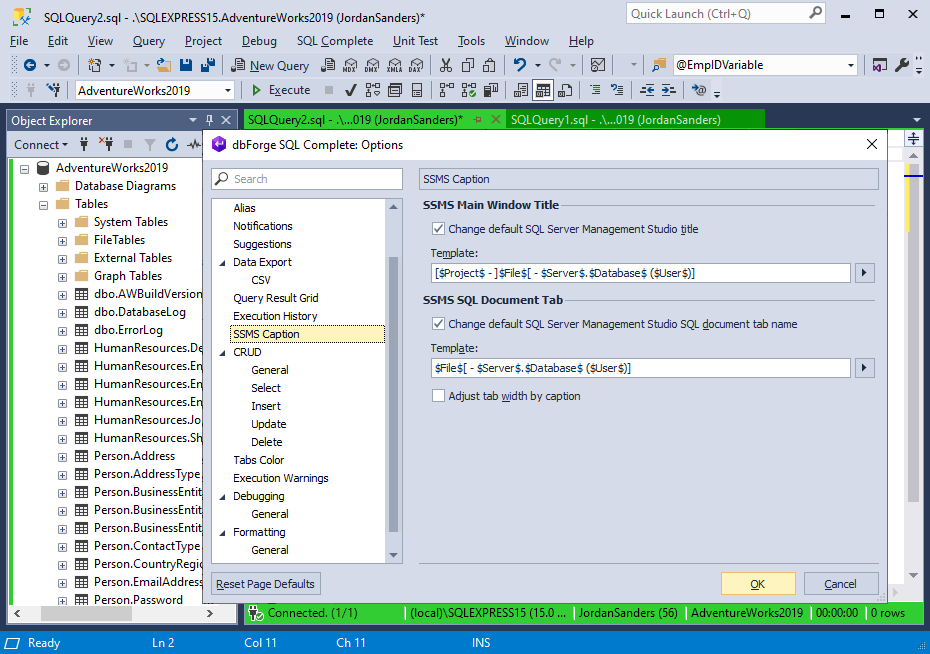The image size is (930, 654).
Task: Collapse the CRUD options node
Action: tap(223, 353)
